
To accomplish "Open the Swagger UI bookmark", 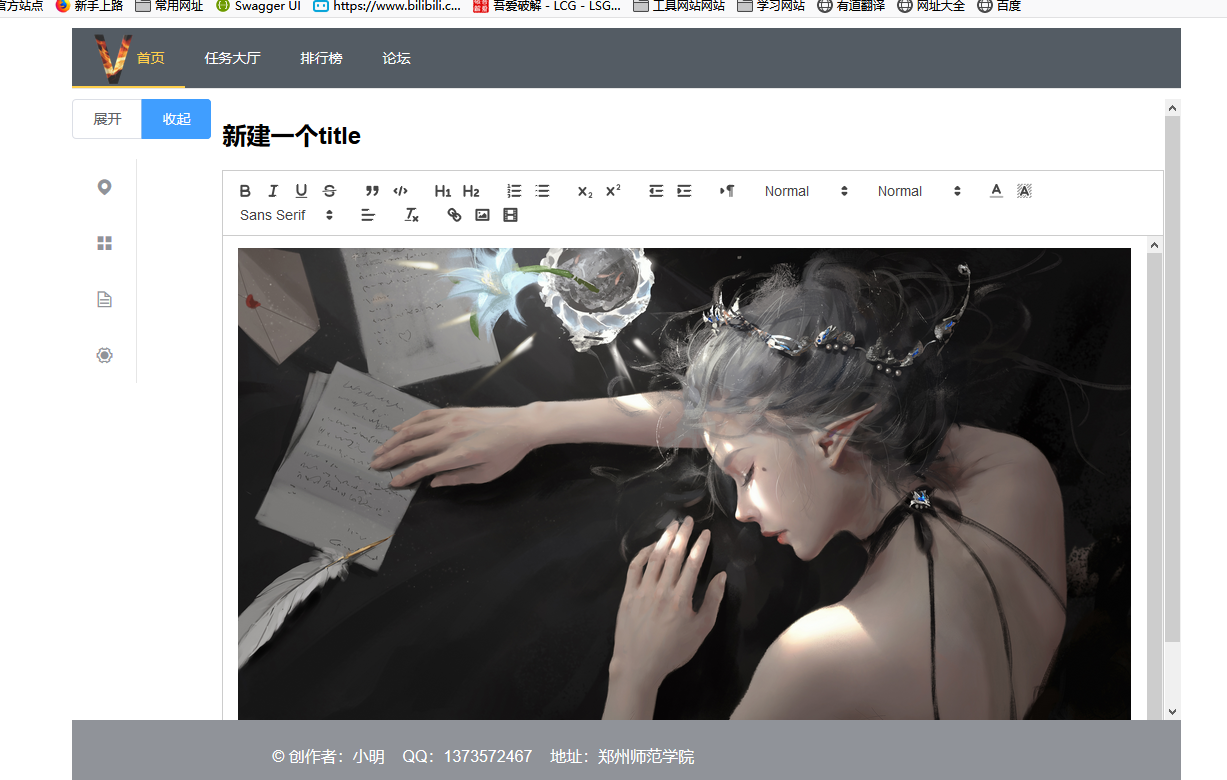I will (258, 6).
